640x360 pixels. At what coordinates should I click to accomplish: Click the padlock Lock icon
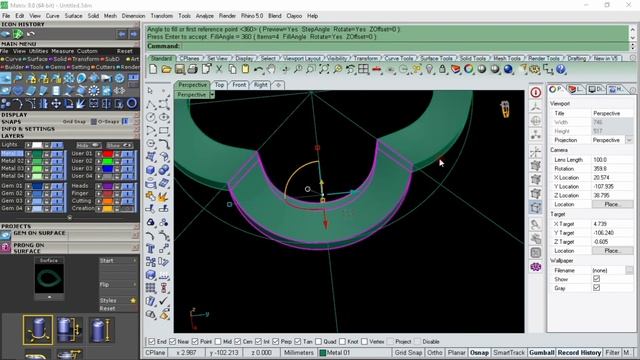tap(442, 69)
